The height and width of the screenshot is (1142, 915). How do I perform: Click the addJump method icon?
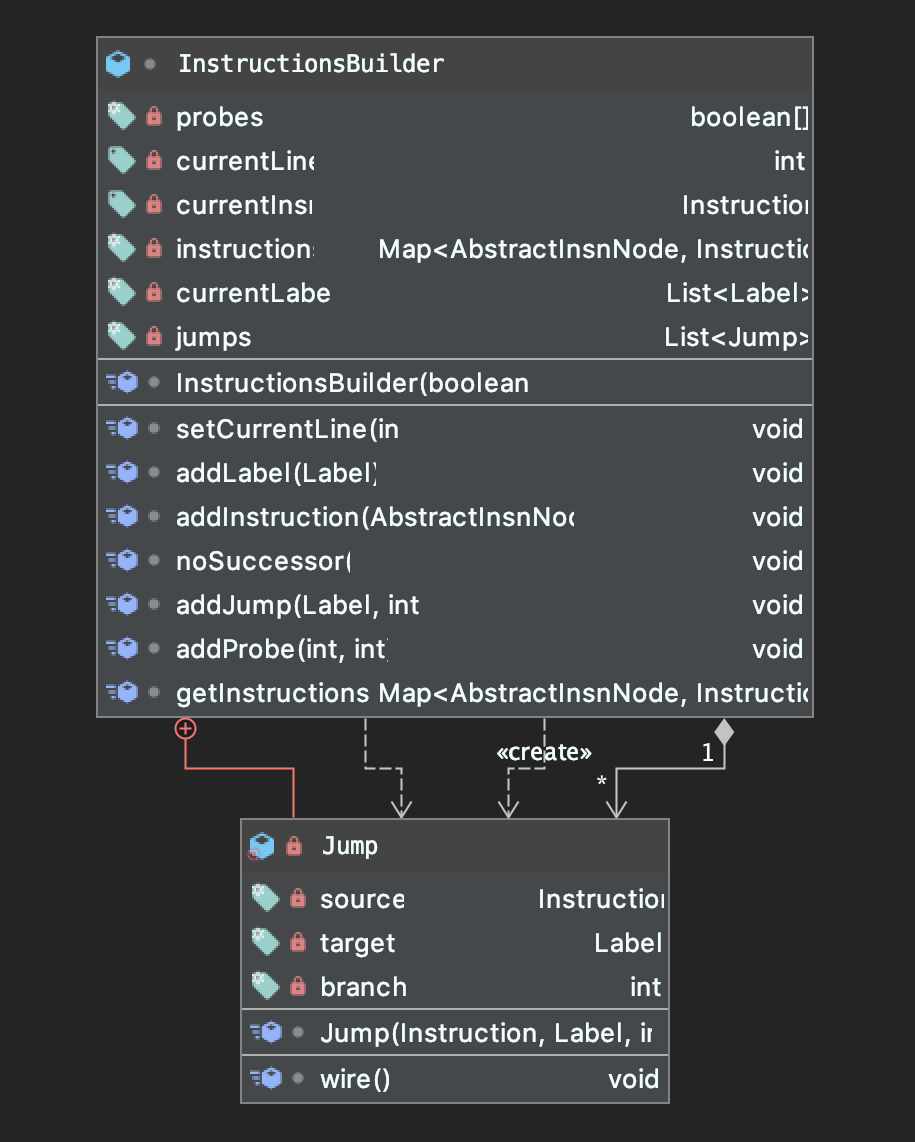pos(121,605)
